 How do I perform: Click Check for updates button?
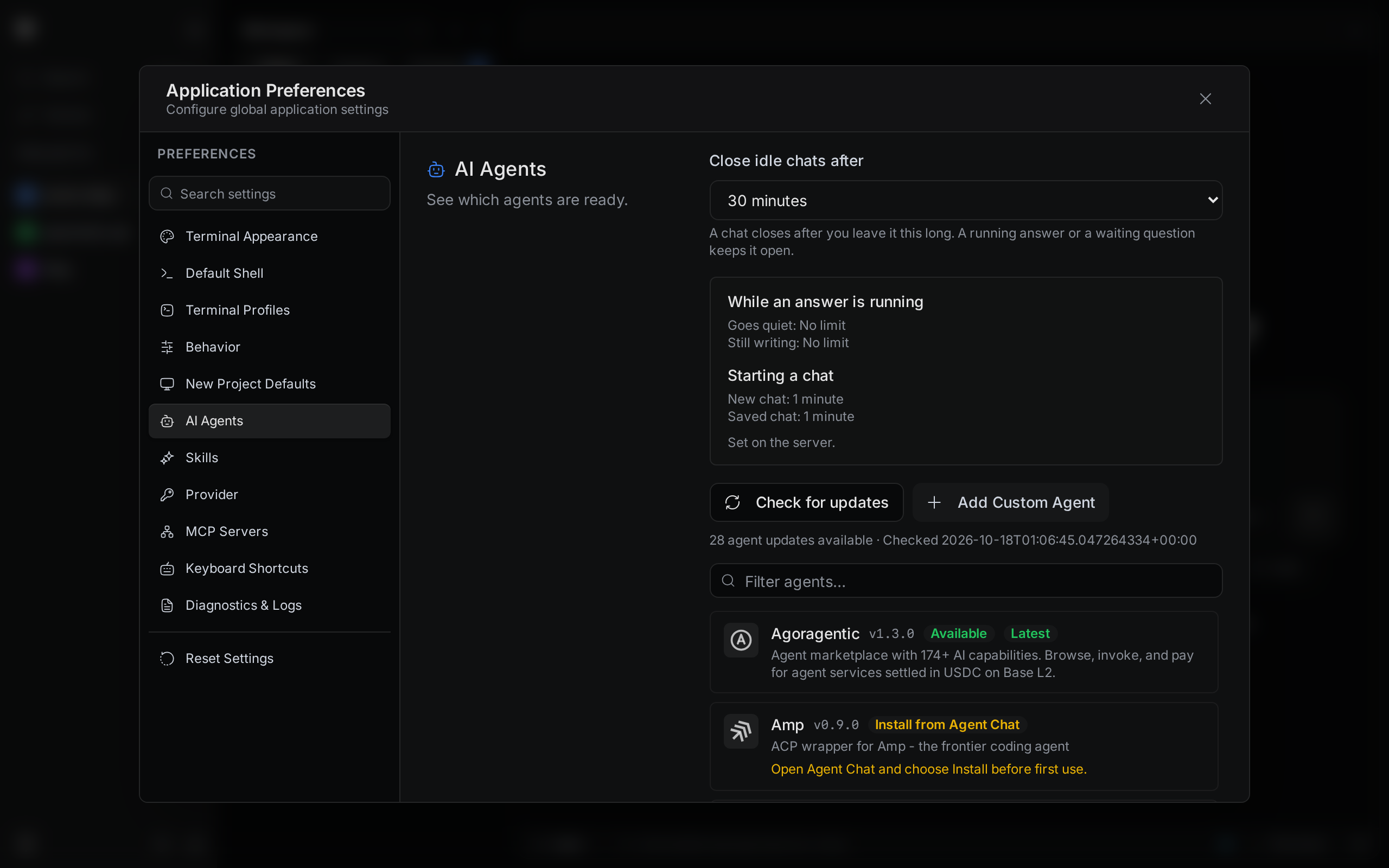(806, 502)
